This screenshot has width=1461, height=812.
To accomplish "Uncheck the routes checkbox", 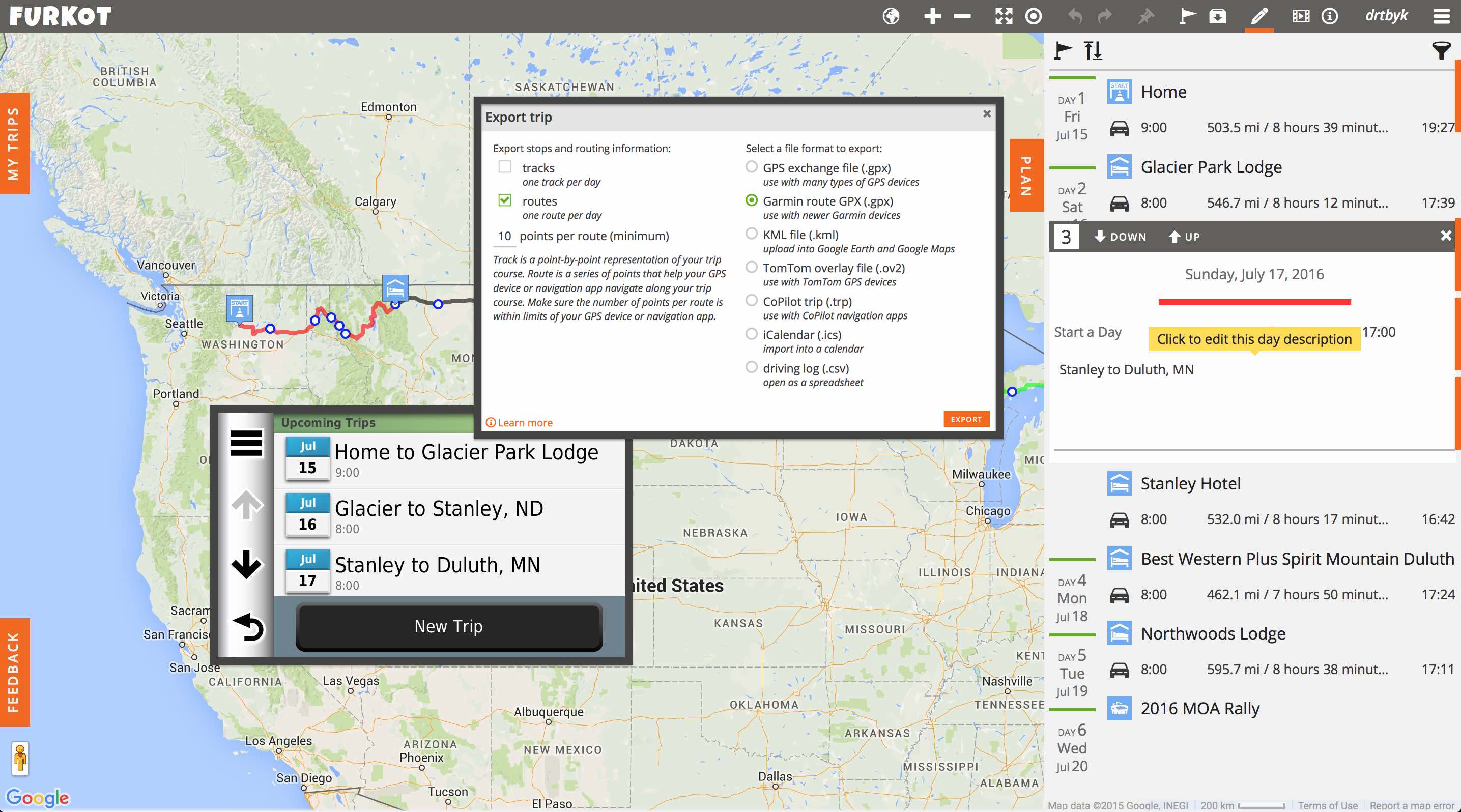I will tap(504, 200).
